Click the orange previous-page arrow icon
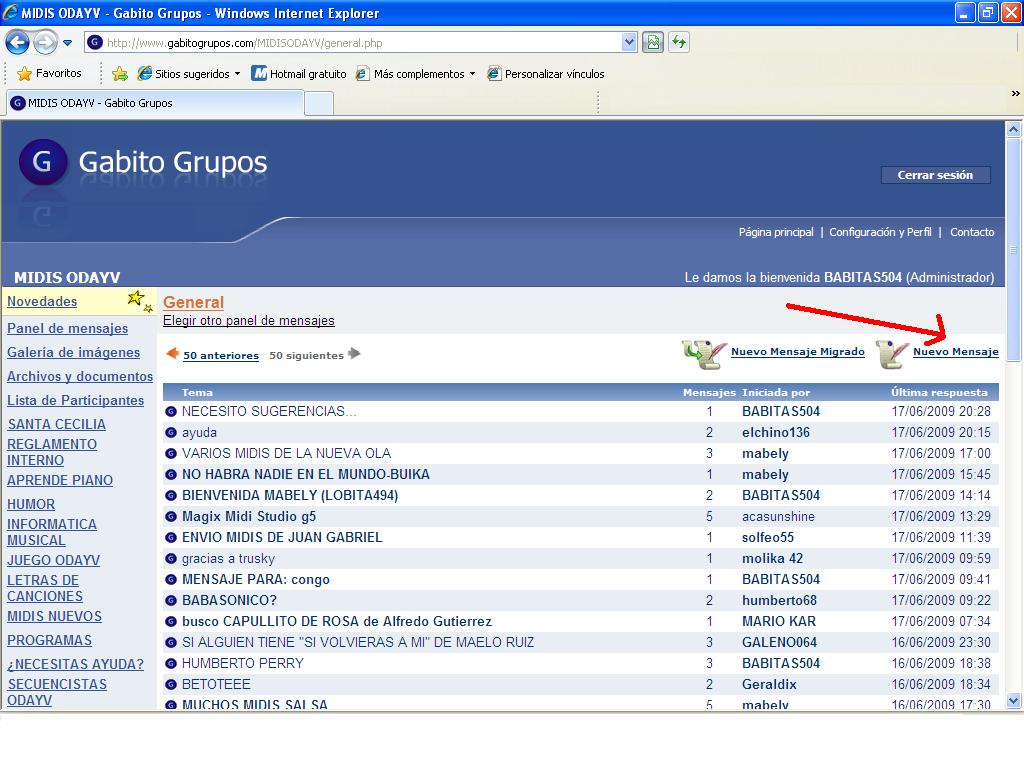The height and width of the screenshot is (768, 1024). pyautogui.click(x=172, y=354)
